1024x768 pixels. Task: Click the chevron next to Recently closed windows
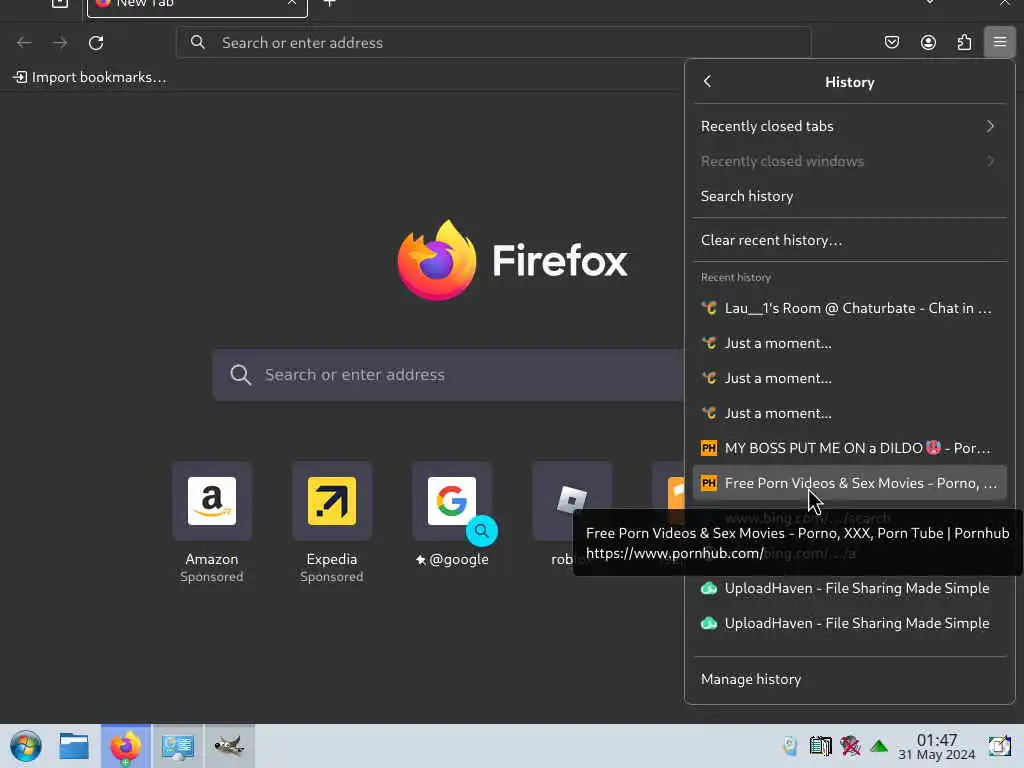coord(991,161)
